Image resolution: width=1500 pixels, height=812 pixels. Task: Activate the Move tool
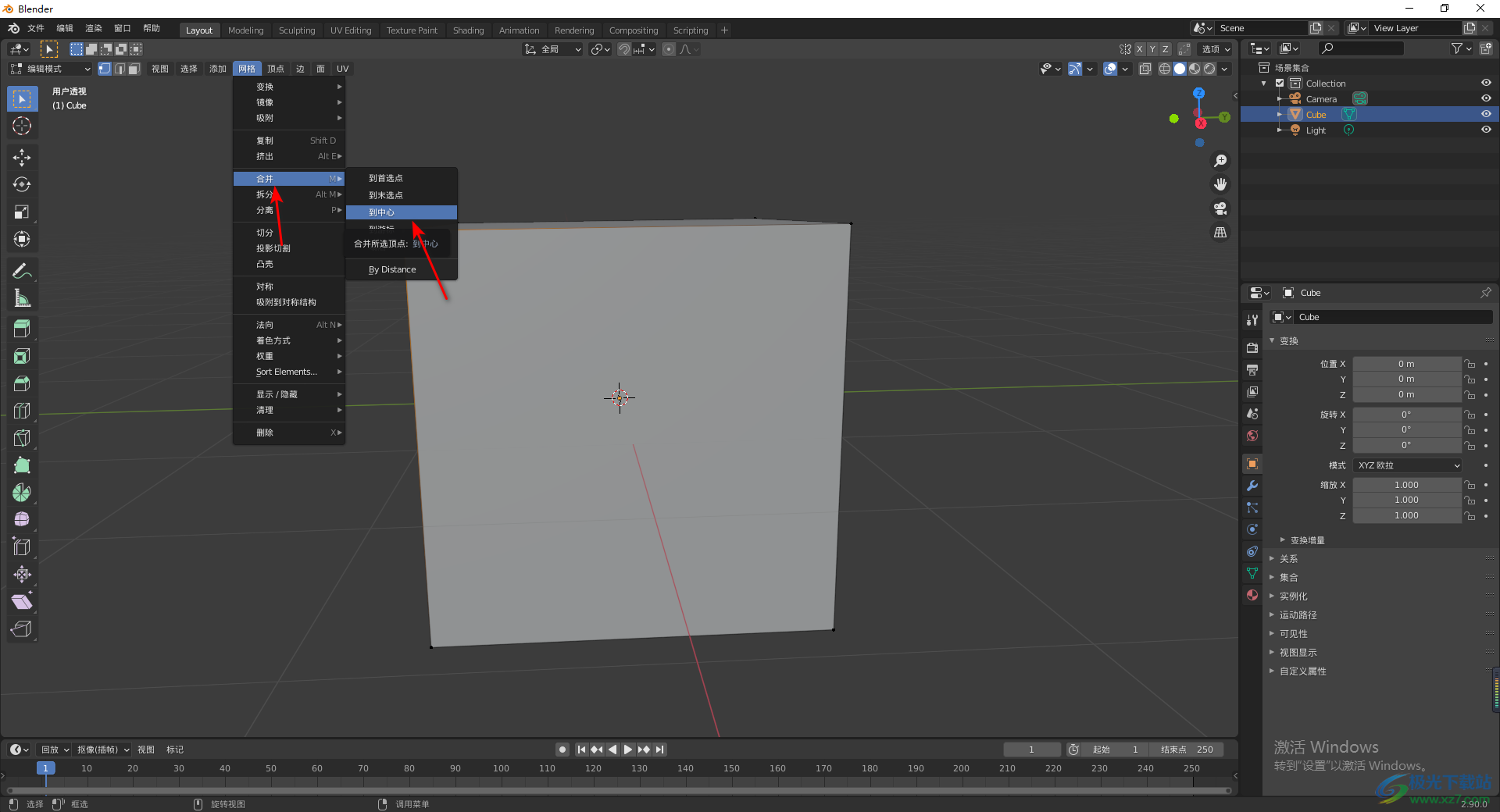tap(22, 158)
